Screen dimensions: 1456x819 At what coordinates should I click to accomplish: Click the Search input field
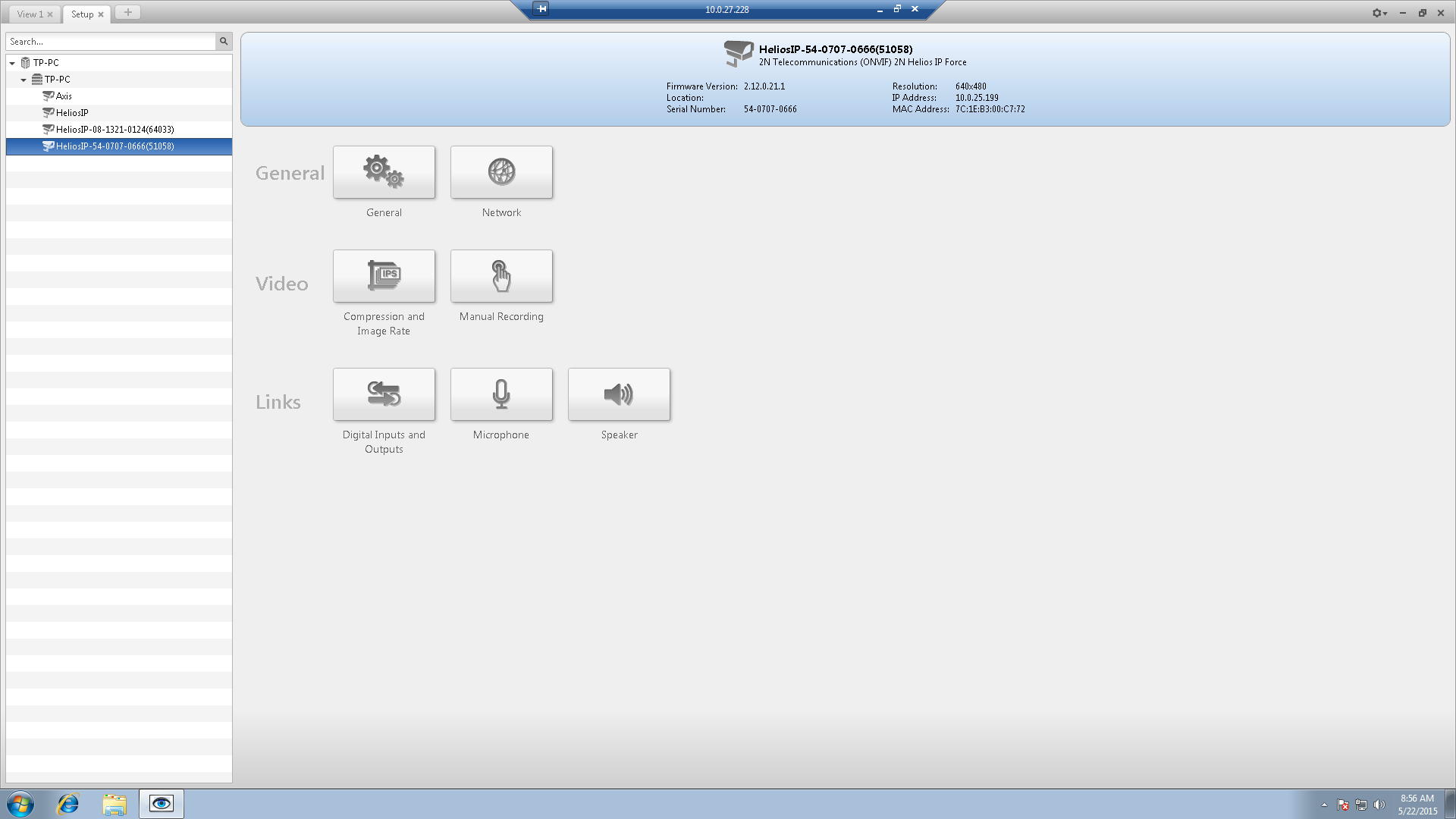(x=111, y=42)
